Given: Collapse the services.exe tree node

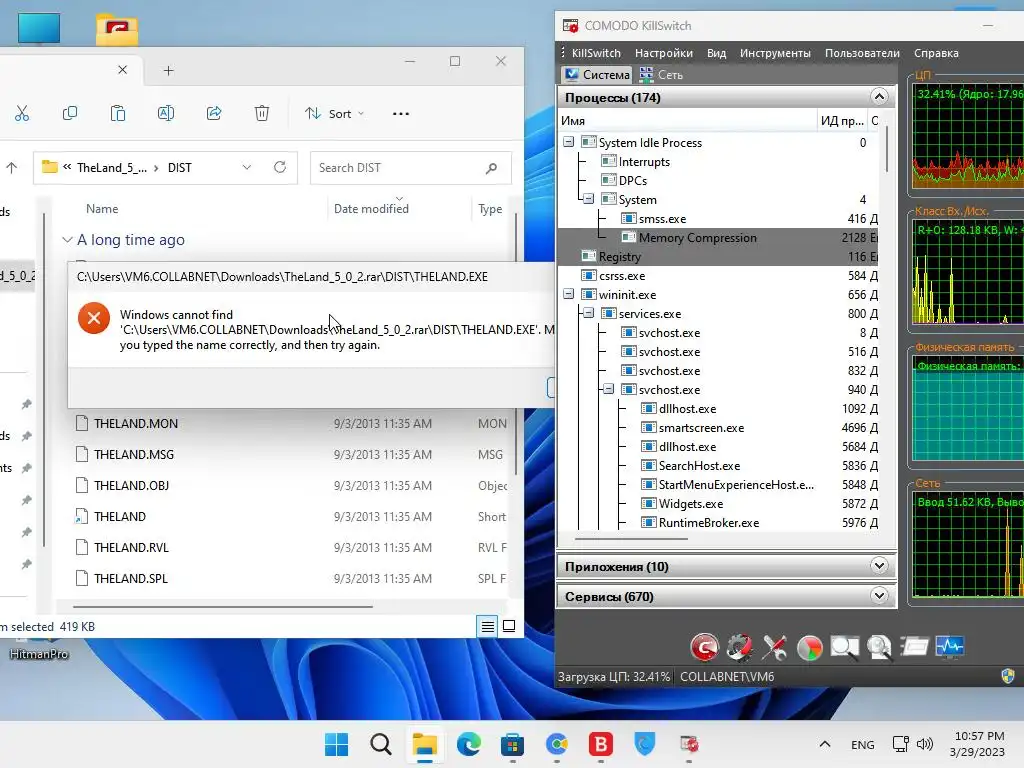Looking at the screenshot, I should pyautogui.click(x=588, y=313).
